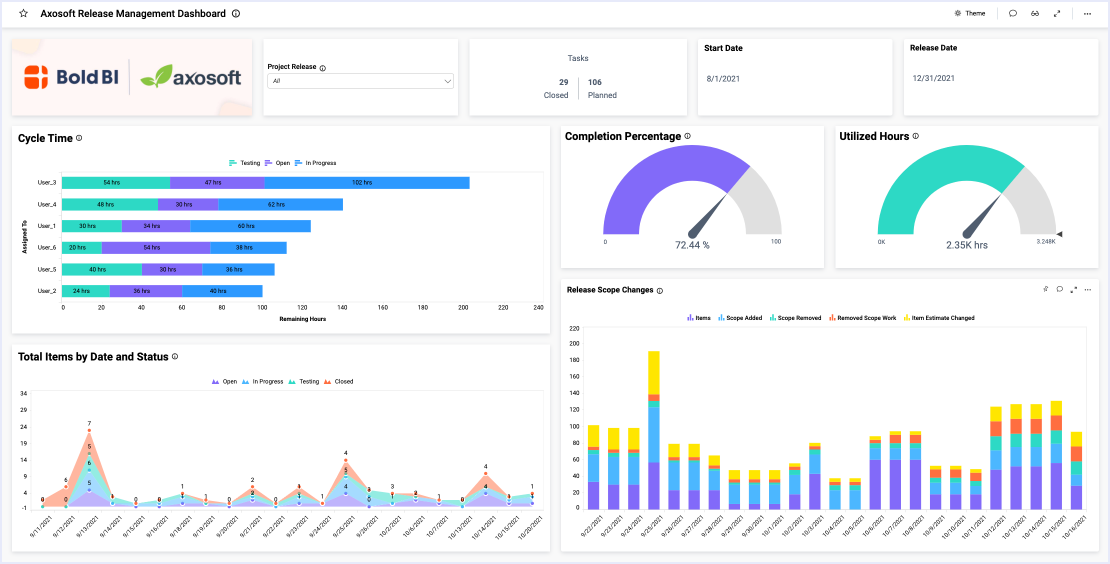Toggle Testing series in Cycle Time legend
The image size is (1110, 564).
244,162
